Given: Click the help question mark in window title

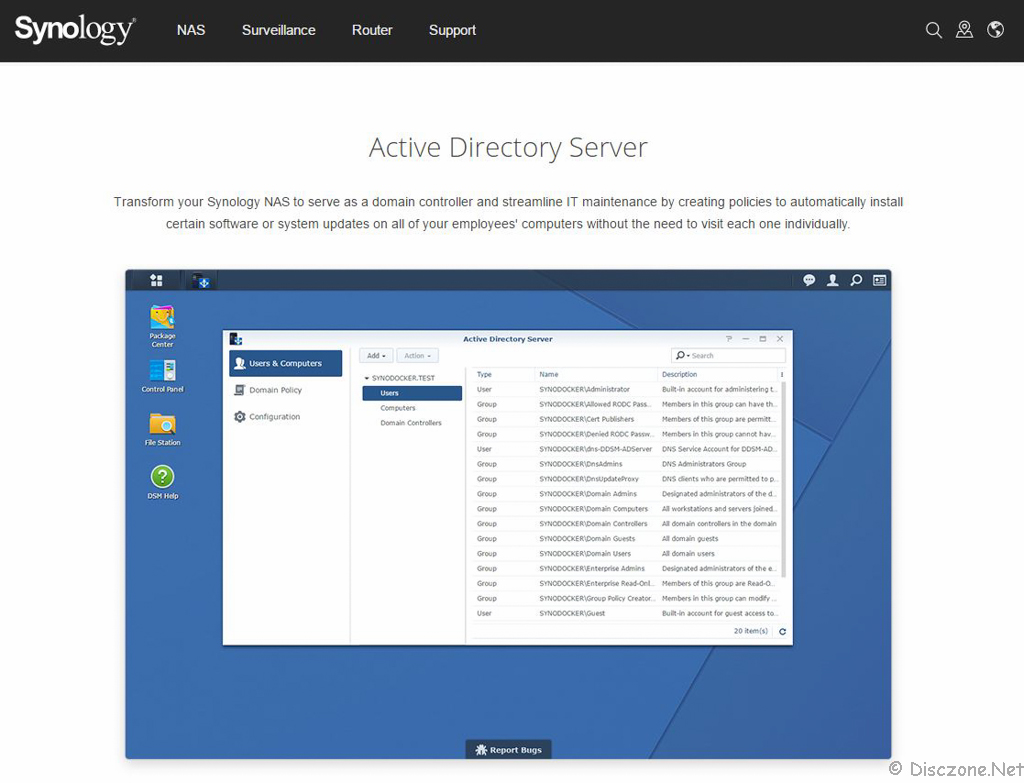Looking at the screenshot, I should (x=729, y=339).
